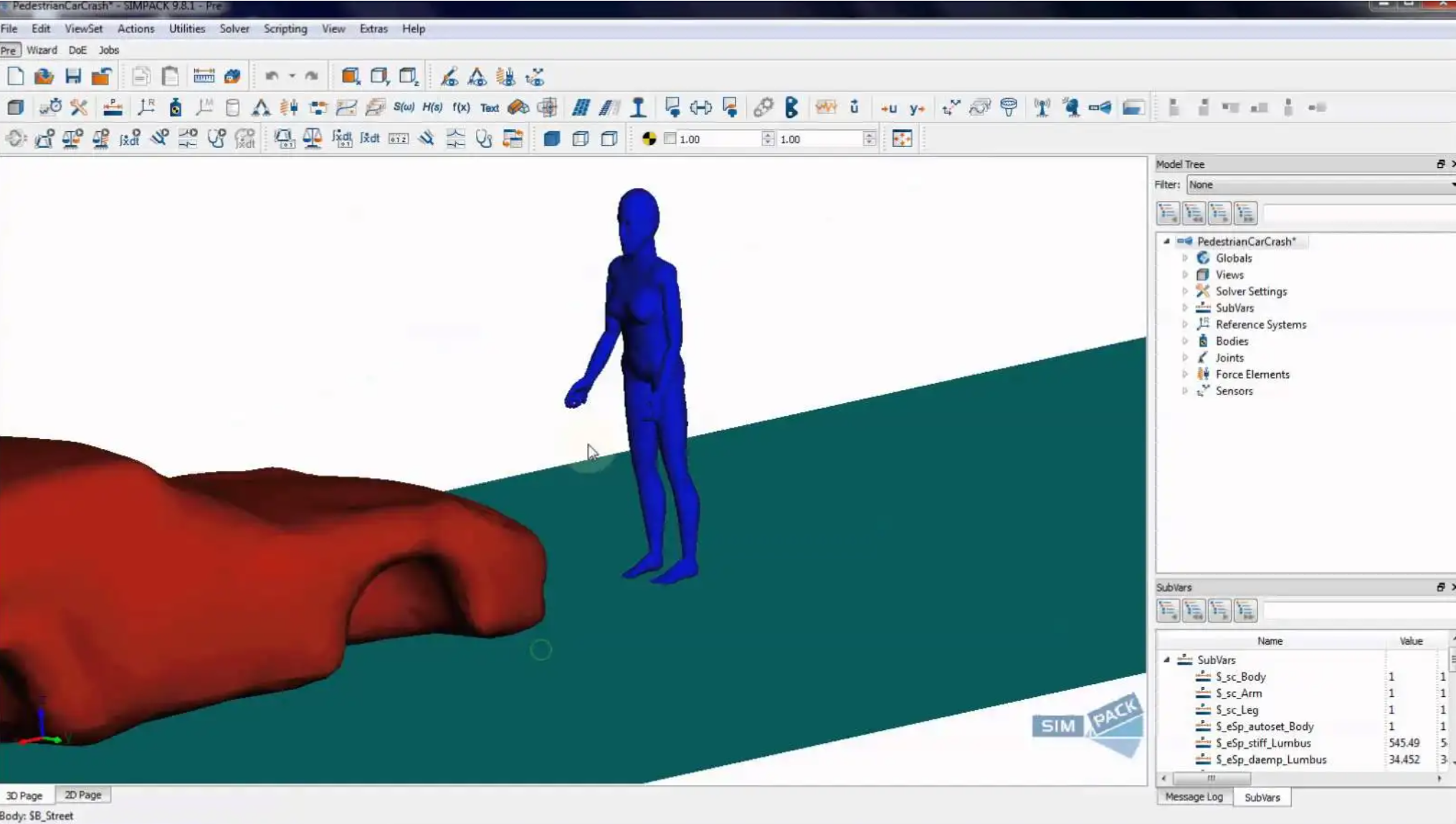This screenshot has height=824, width=1456.
Task: Click the crash-test center-of-mass marker icon
Action: click(x=649, y=138)
